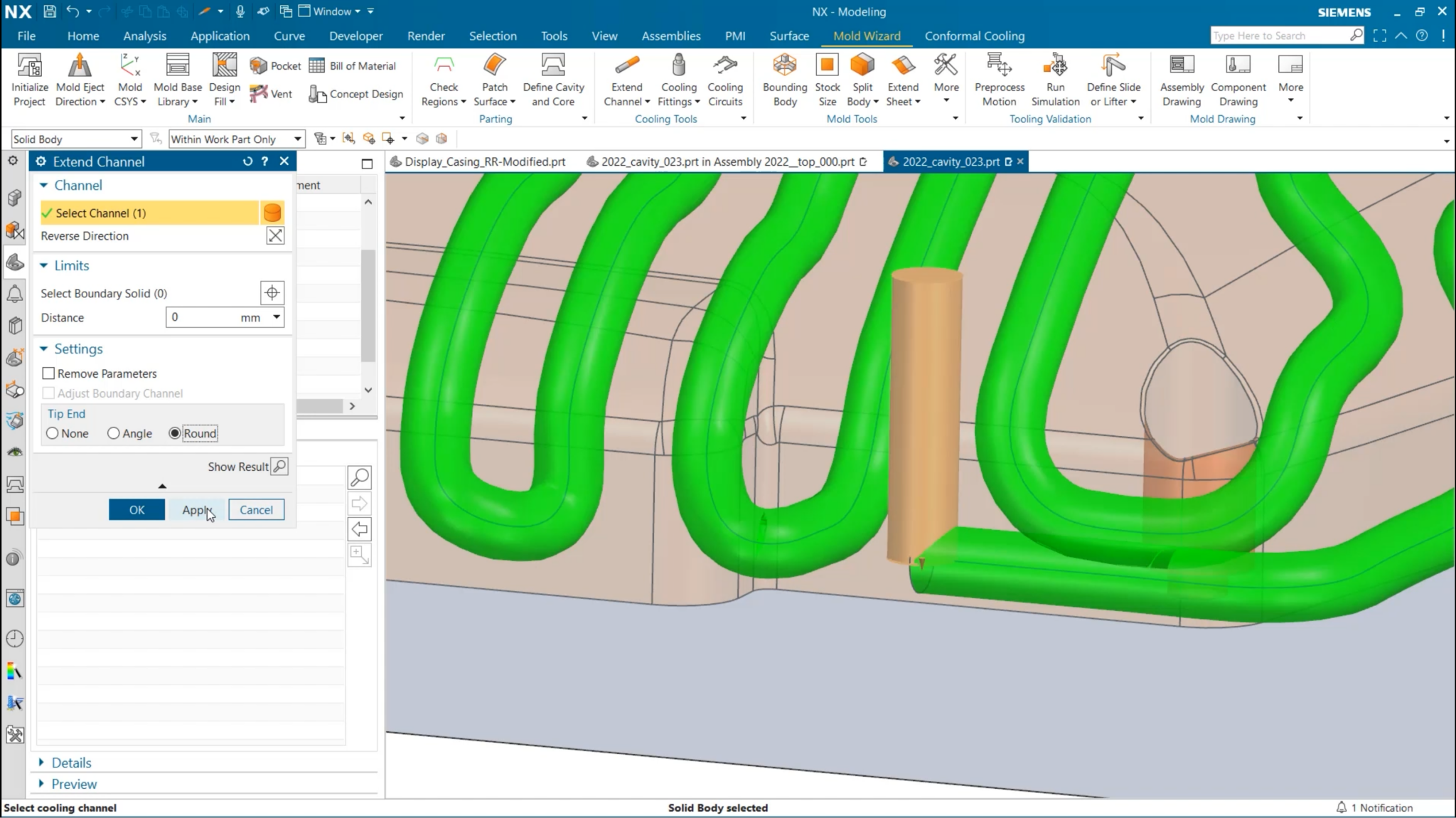
Task: Select the Vent tool
Action: (272, 93)
